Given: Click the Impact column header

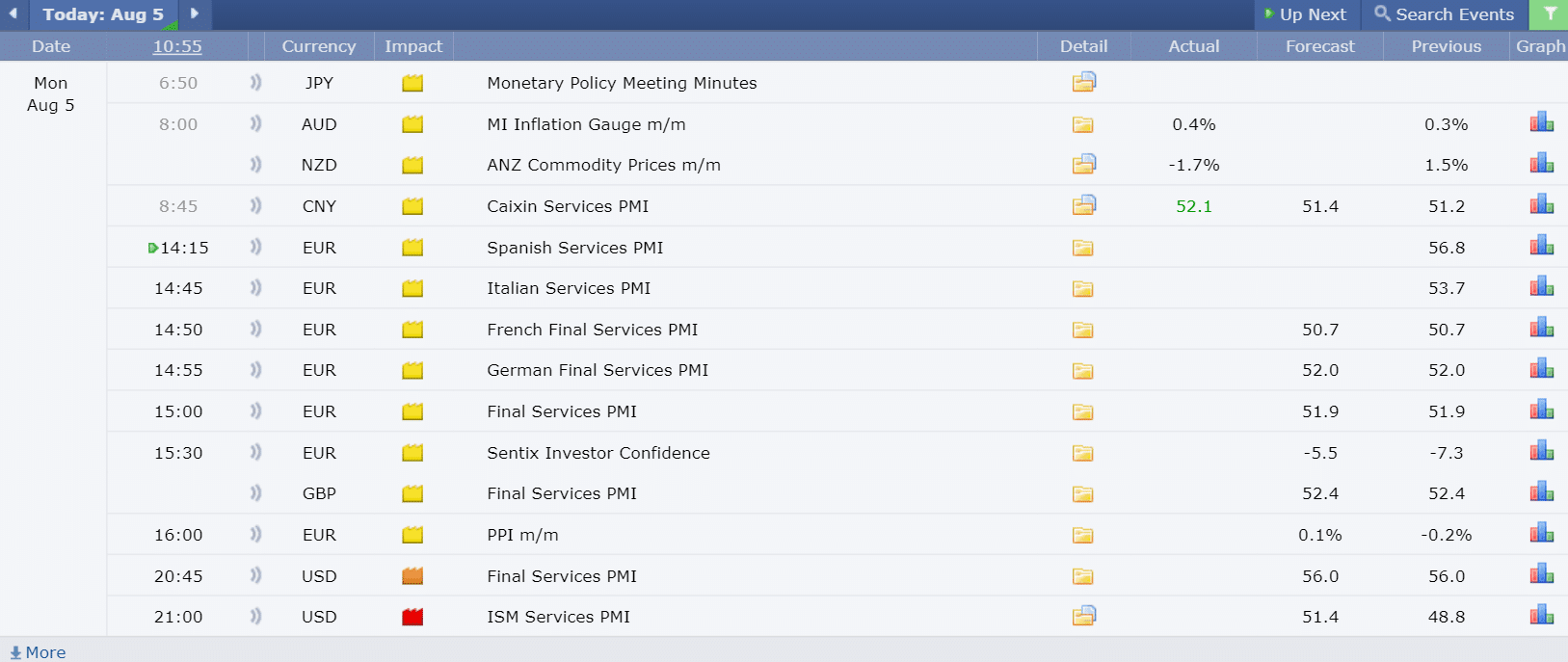Looking at the screenshot, I should pos(413,46).
